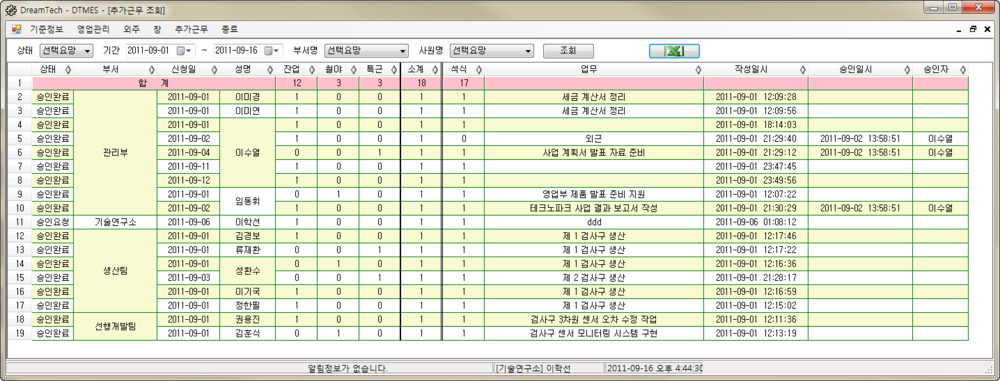Image resolution: width=1000 pixels, height=381 pixels.
Task: Click the sort diamond in 잔업 column header
Action: (312, 70)
